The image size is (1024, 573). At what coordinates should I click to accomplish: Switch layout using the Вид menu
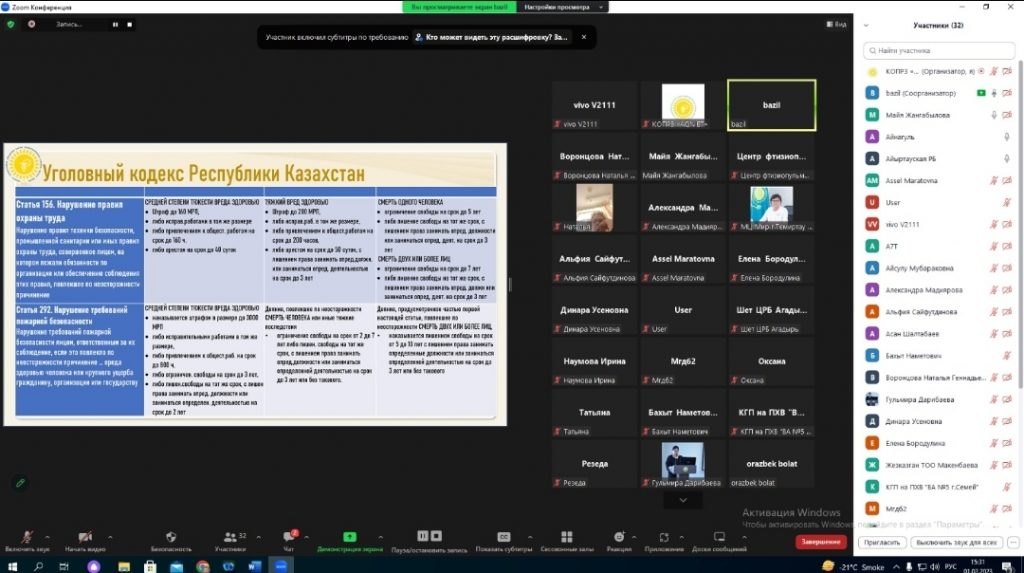pos(835,24)
